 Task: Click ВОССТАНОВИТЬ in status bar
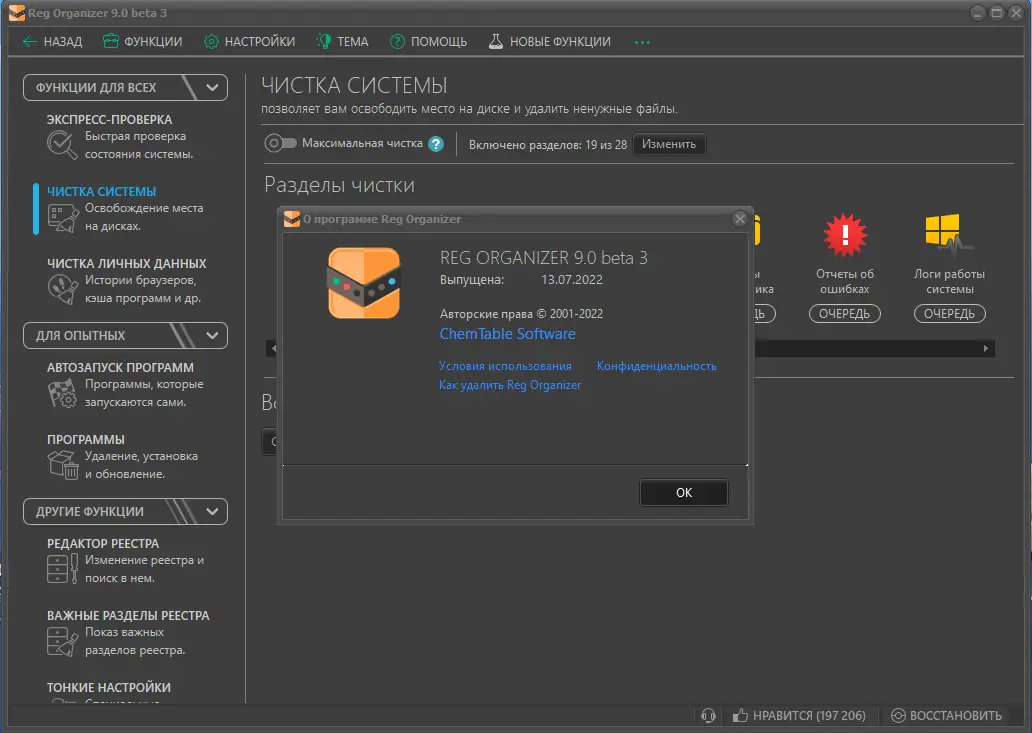tap(946, 715)
